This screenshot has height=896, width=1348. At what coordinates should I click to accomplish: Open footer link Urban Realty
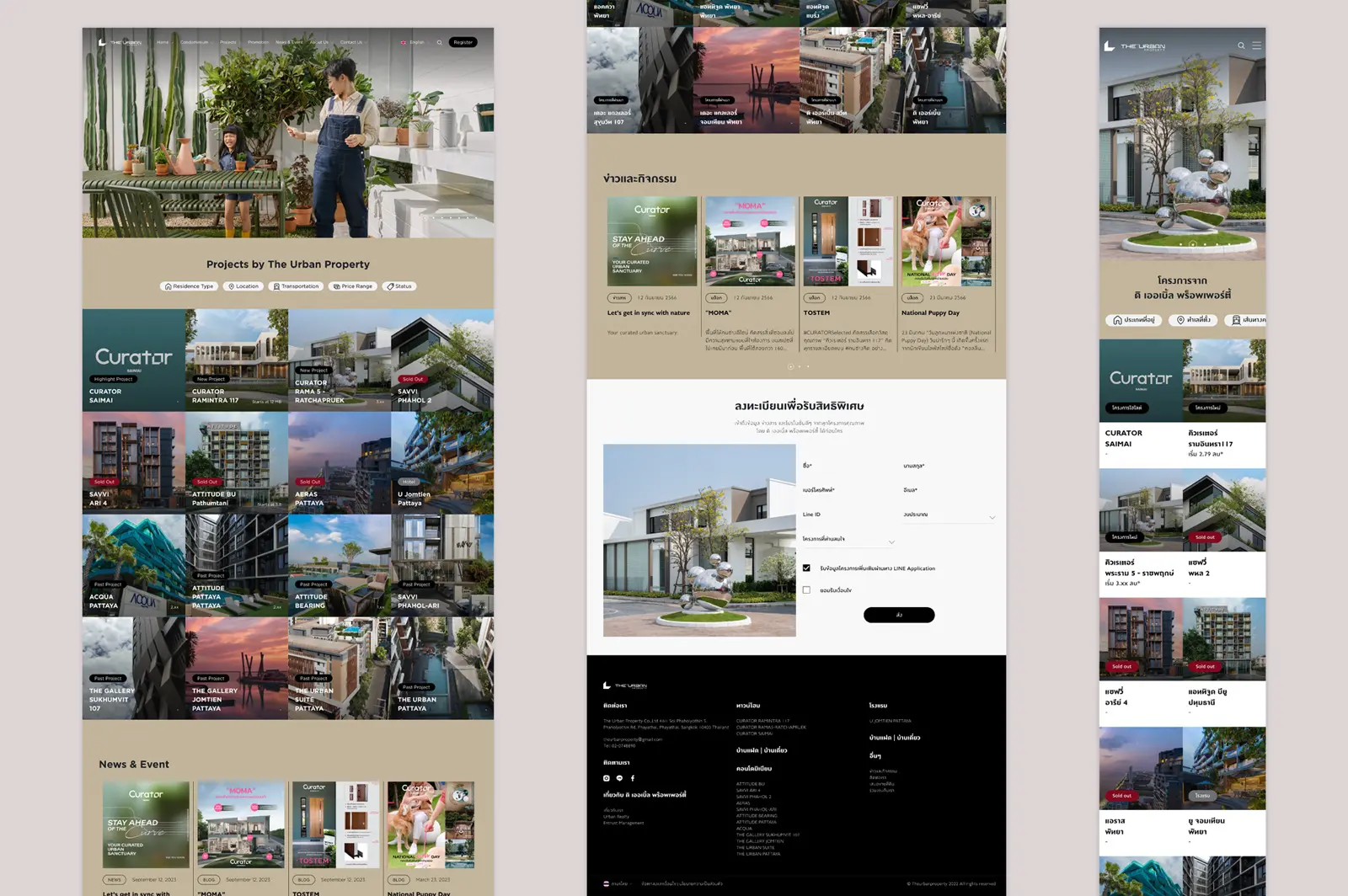616,817
